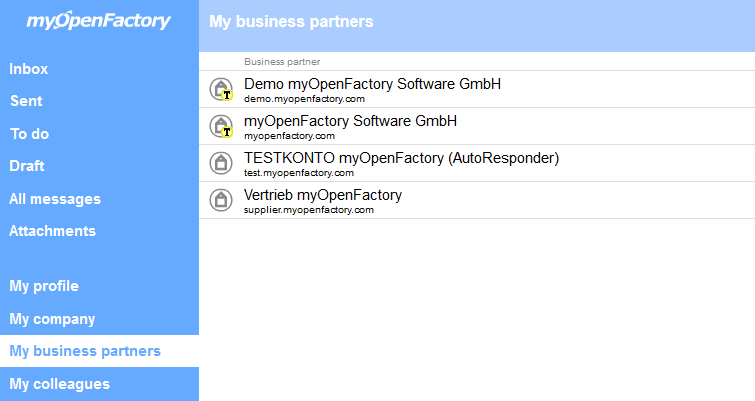
Task: Go to My profile
Action: 44,286
